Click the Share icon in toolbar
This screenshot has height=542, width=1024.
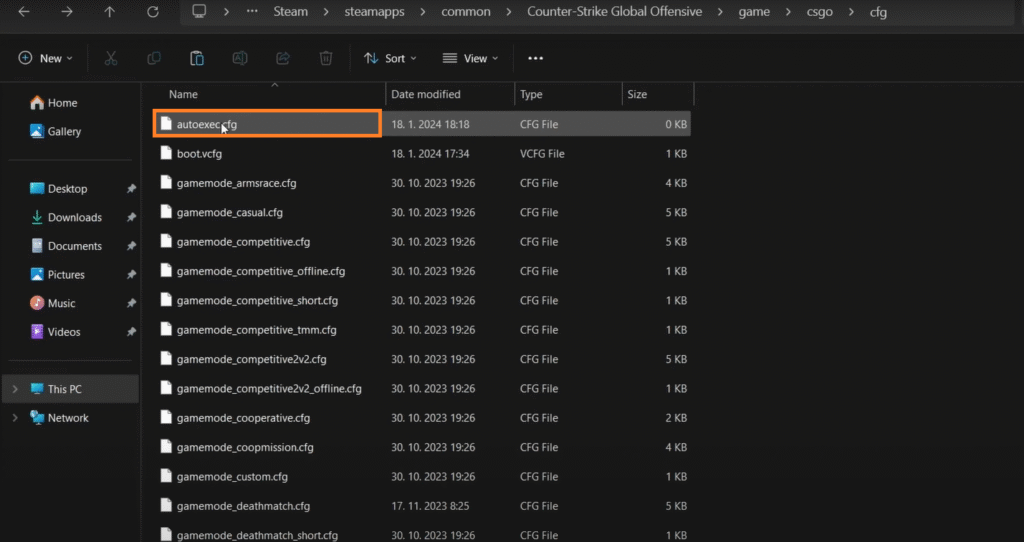click(x=283, y=58)
